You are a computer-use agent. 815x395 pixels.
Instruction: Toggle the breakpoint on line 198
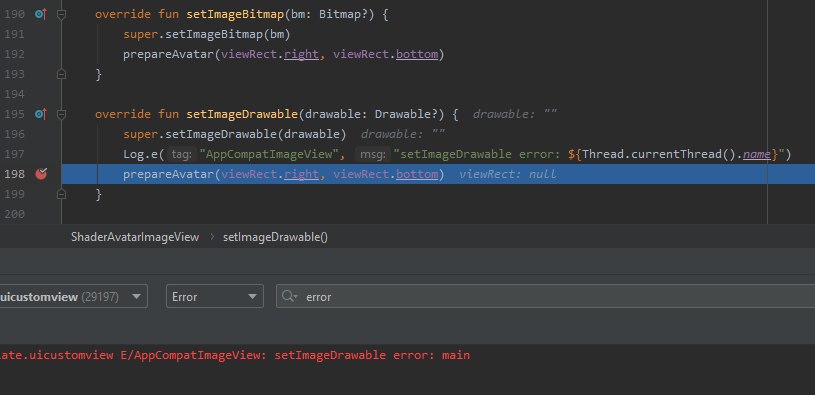pyautogui.click(x=41, y=174)
